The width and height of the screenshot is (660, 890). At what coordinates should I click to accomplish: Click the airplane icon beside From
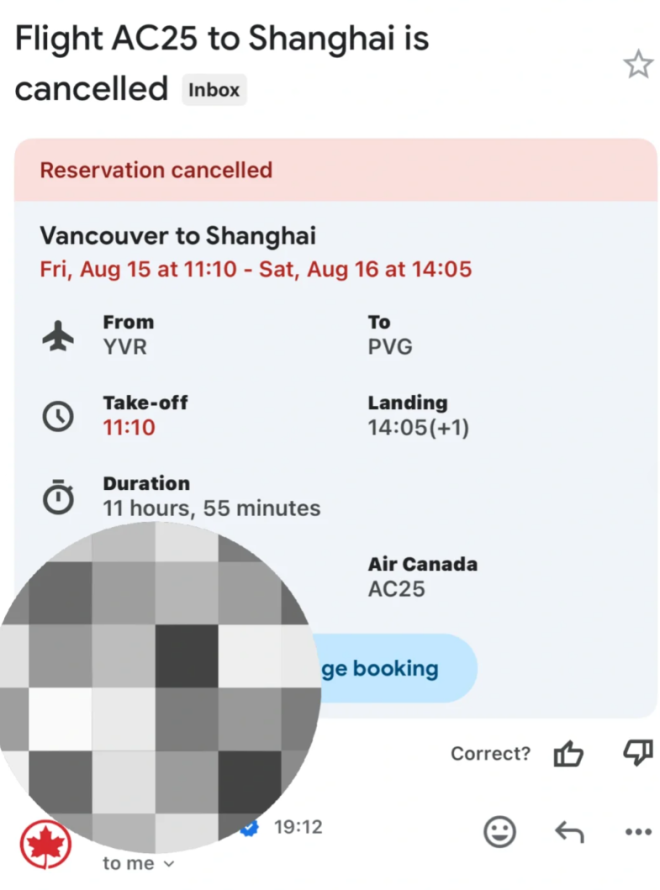(x=58, y=337)
